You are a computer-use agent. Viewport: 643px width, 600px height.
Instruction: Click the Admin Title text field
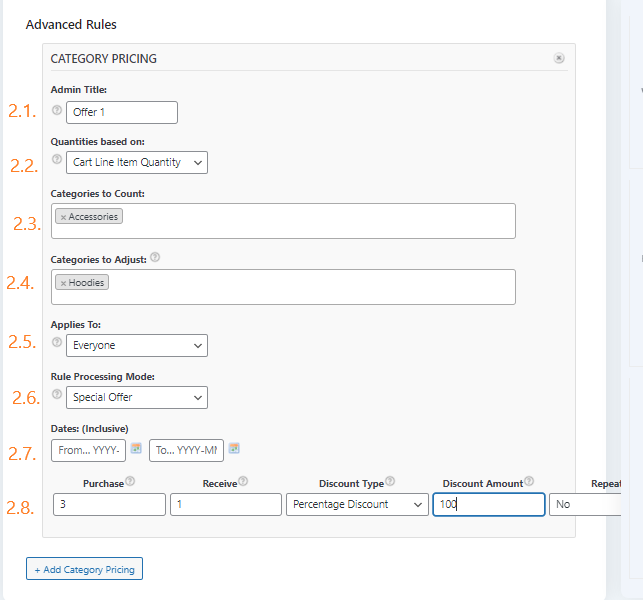pyautogui.click(x=122, y=112)
